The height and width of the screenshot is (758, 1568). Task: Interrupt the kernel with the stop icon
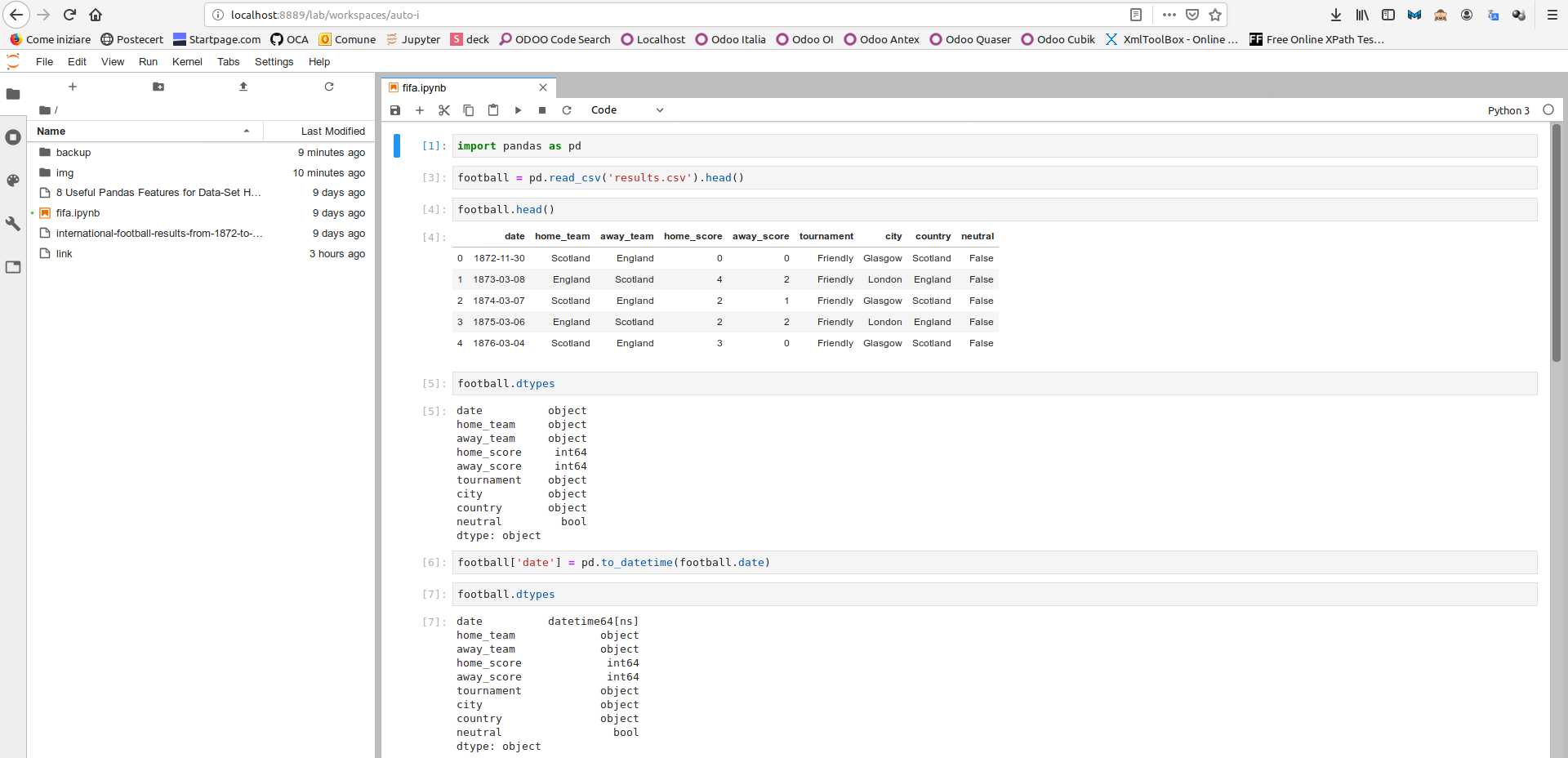tap(542, 110)
